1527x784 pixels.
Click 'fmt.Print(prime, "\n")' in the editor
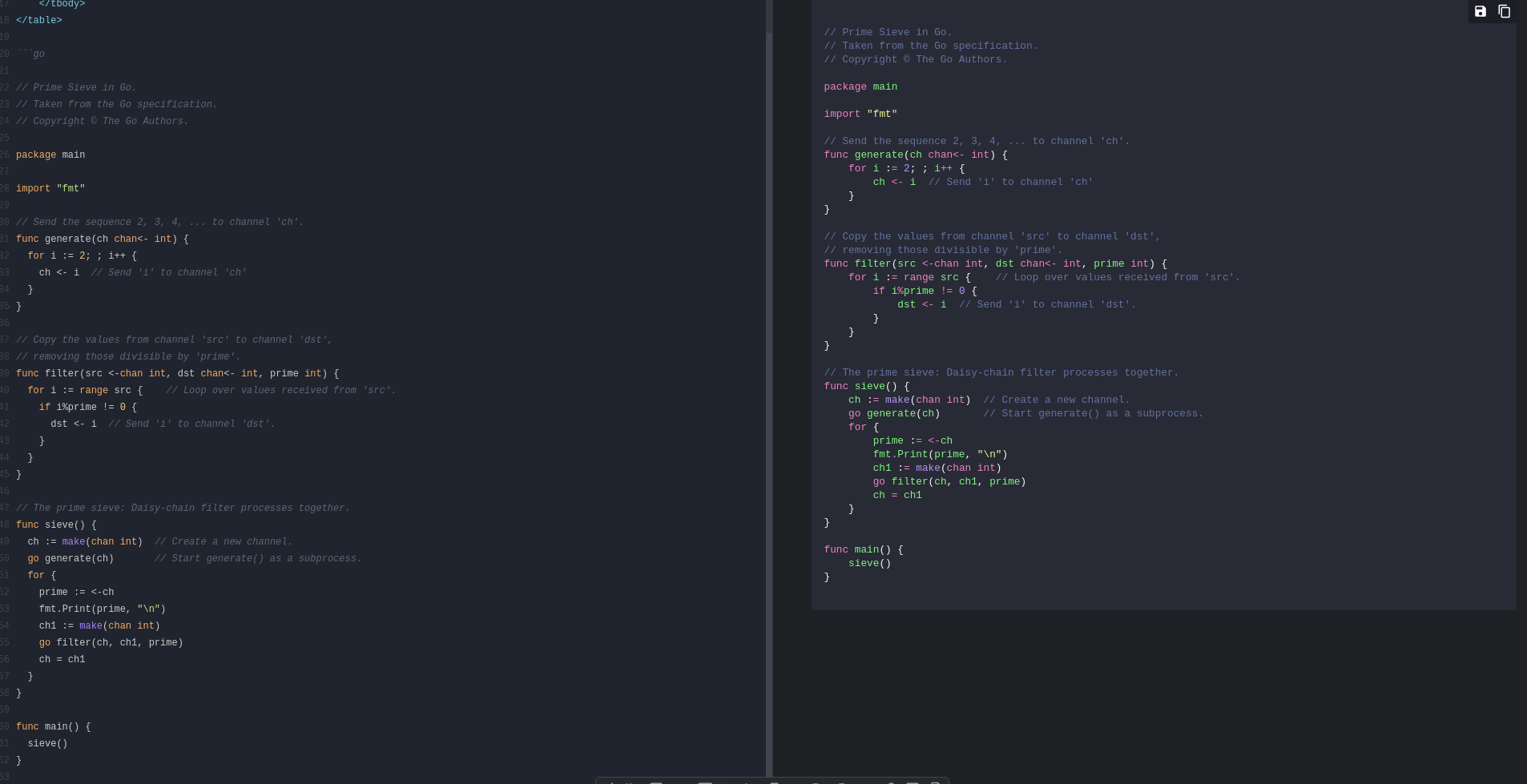point(103,609)
